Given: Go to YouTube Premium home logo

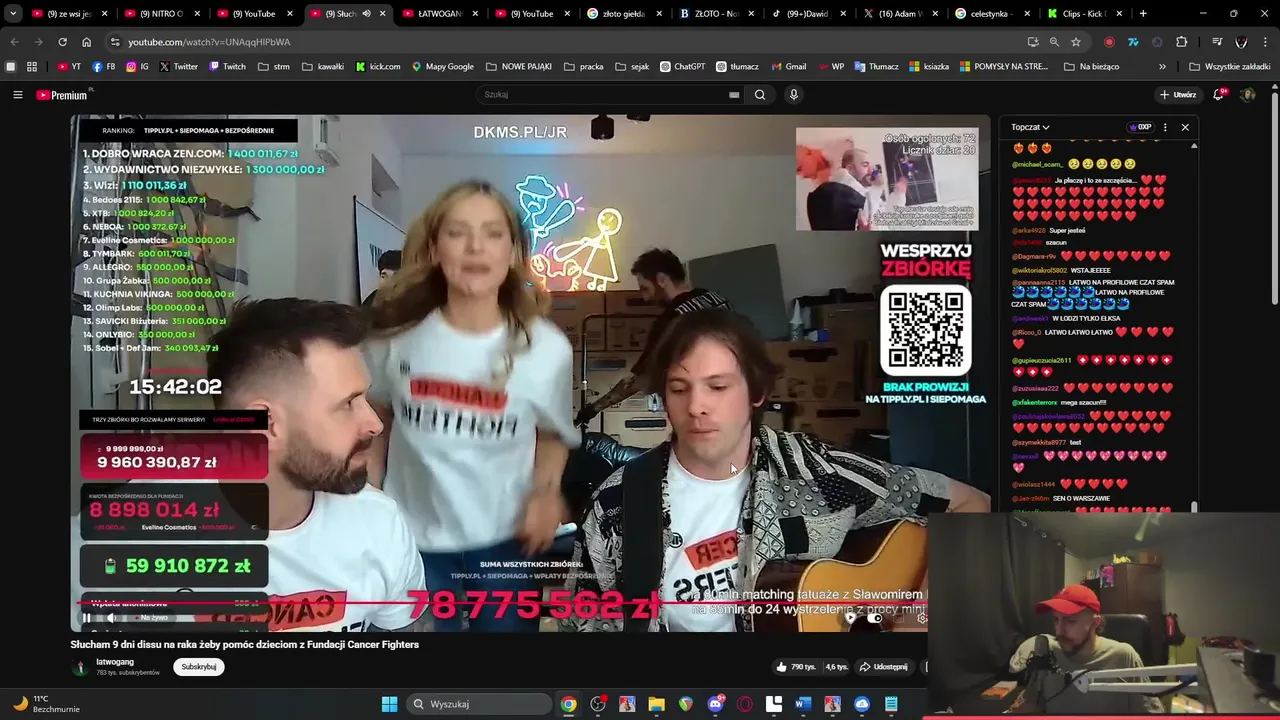Looking at the screenshot, I should click(x=64, y=95).
